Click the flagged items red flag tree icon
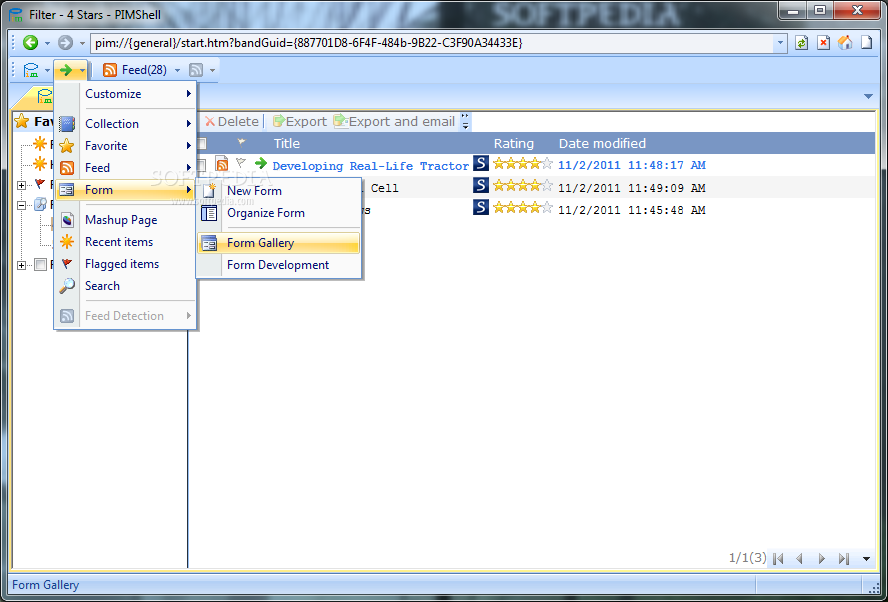This screenshot has height=602, width=888. click(x=40, y=184)
